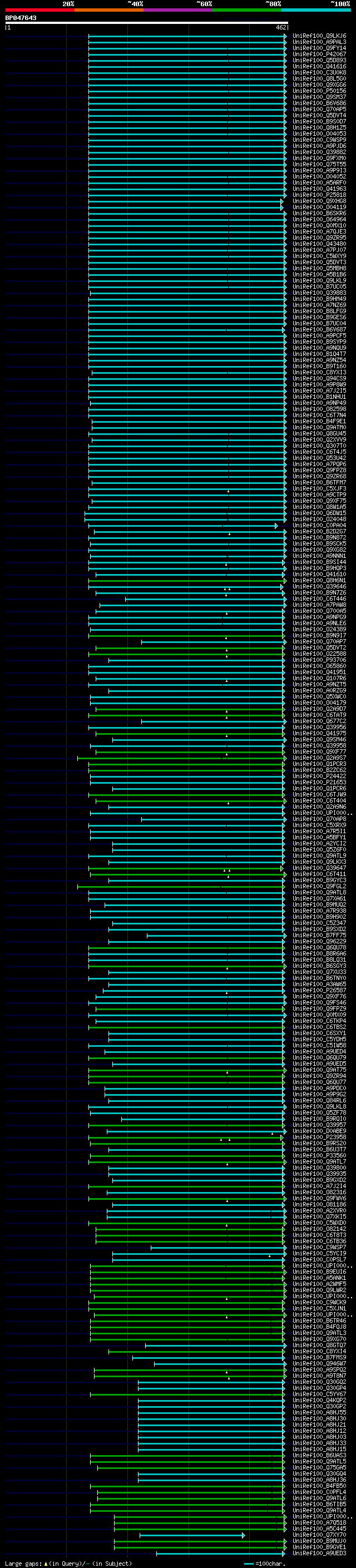The image size is (356, 1568).
Task: Select hit label UniRef100_B9N9I7
Action: tap(319, 636)
